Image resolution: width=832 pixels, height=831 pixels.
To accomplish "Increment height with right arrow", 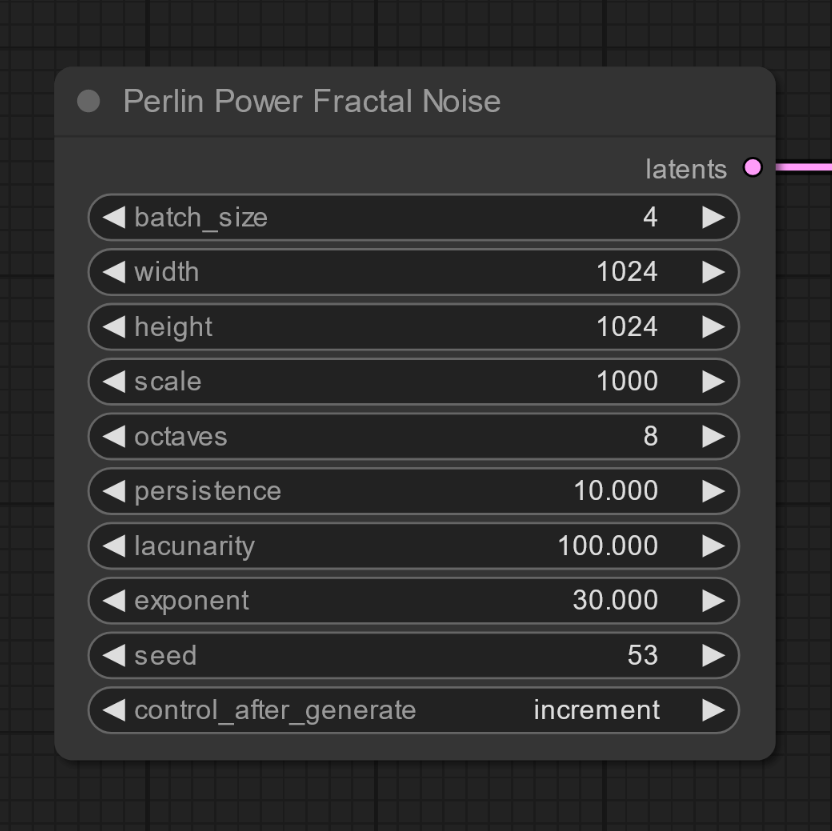I will pos(712,327).
